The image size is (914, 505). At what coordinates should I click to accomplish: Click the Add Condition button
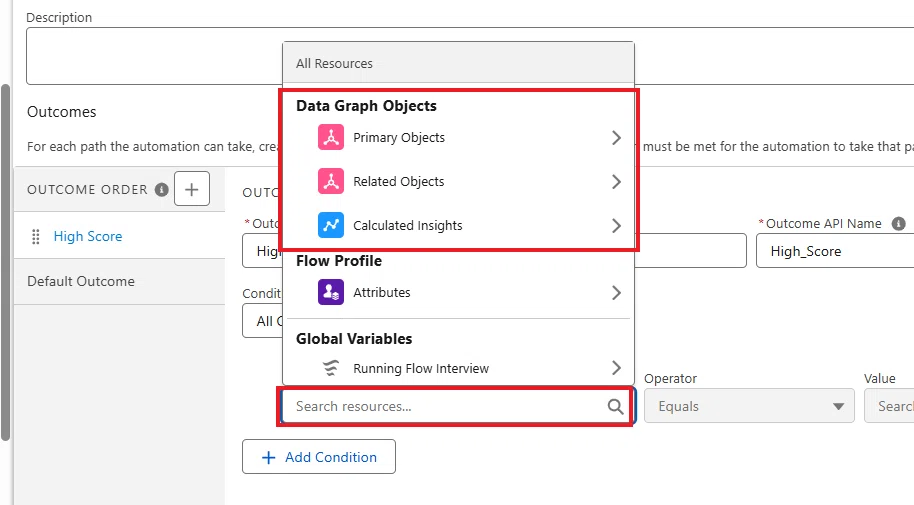tap(319, 457)
